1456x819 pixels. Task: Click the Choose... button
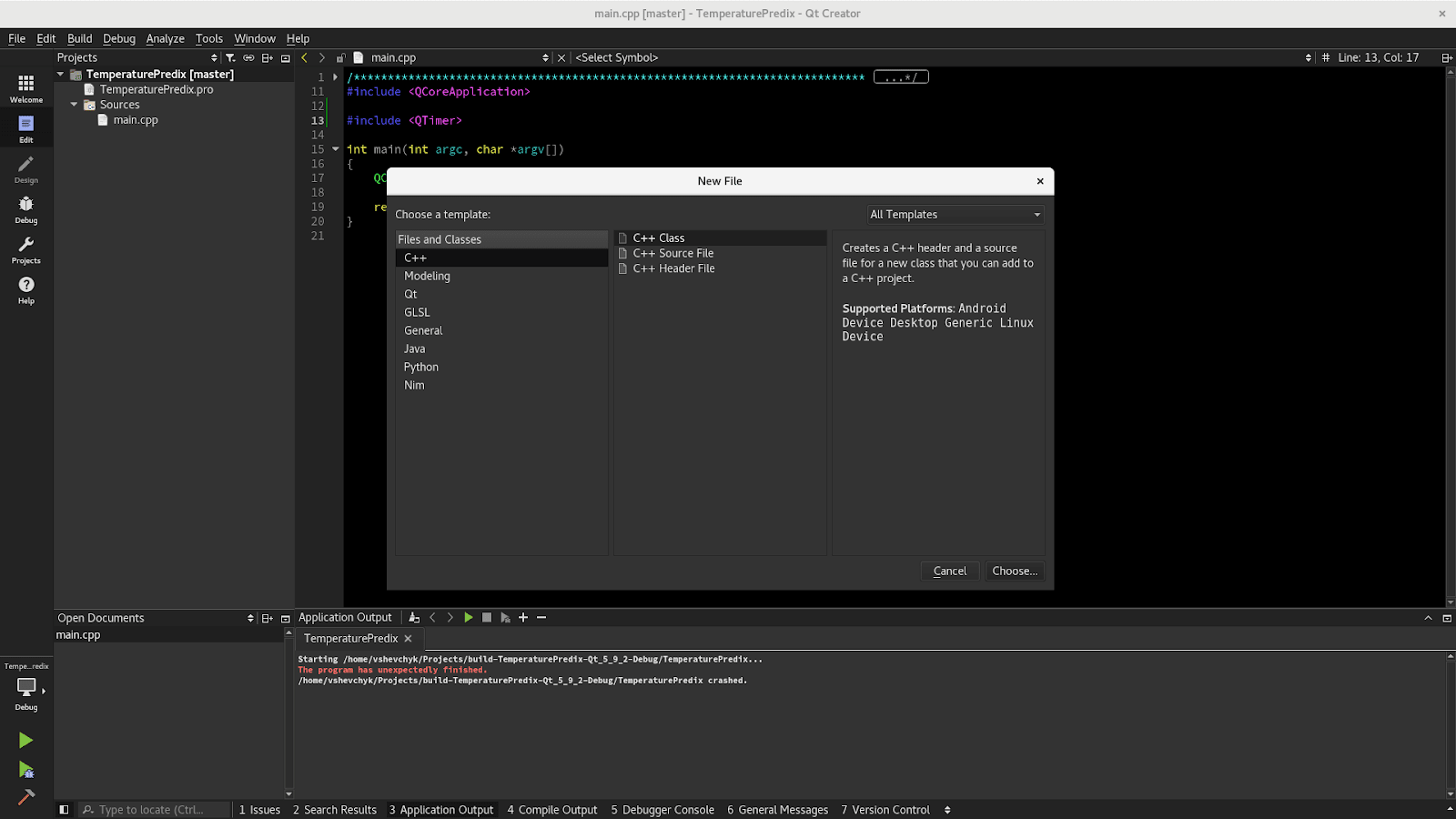tap(1014, 571)
